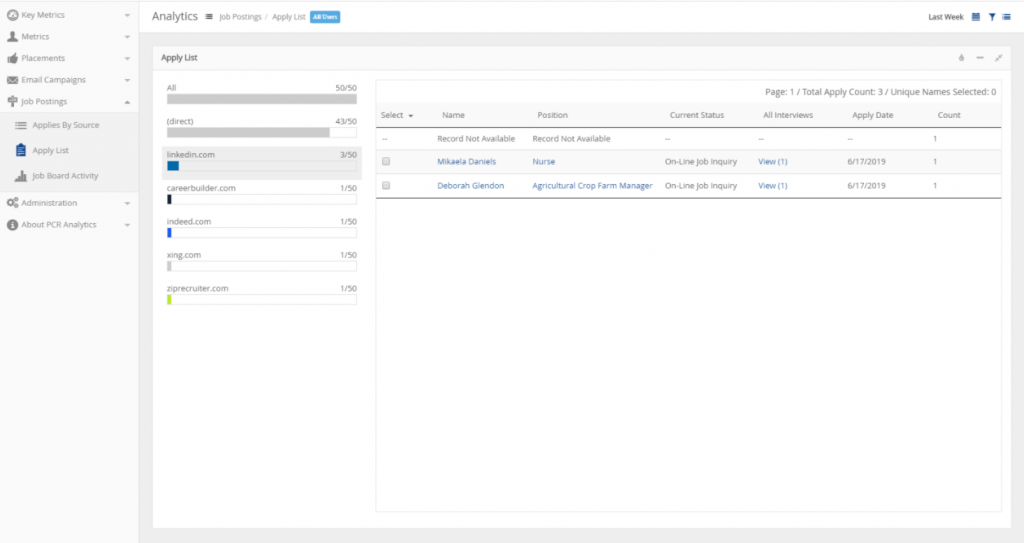This screenshot has height=543, width=1024.
Task: Click the Email Campaigns envelope icon
Action: pos(12,80)
